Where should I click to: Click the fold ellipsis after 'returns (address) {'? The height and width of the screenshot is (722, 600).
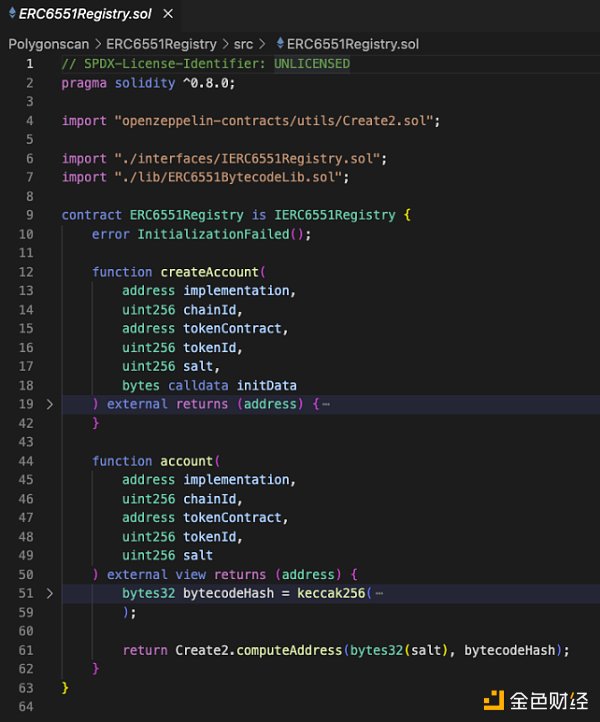[x=327, y=404]
